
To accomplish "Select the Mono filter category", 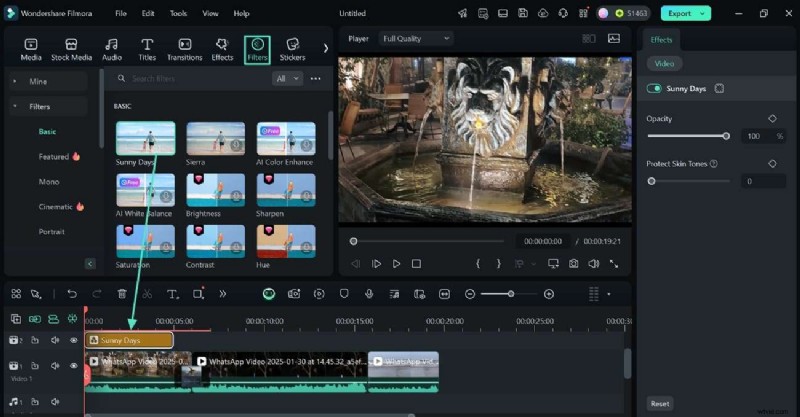I will (49, 182).
